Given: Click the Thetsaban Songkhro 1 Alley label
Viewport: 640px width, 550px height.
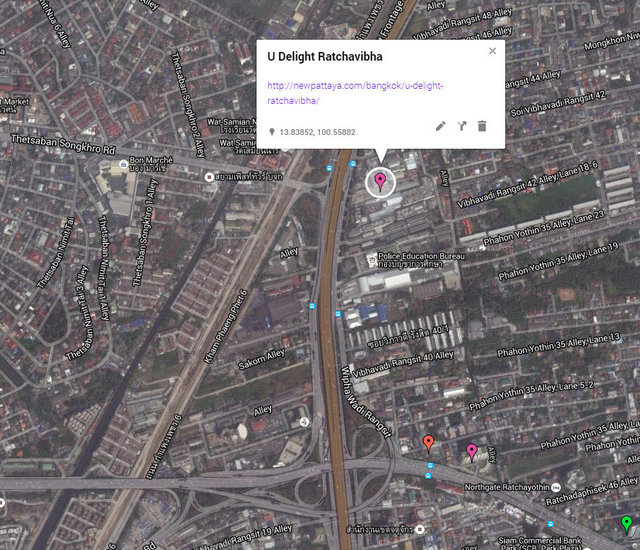Looking at the screenshot, I should [144, 233].
